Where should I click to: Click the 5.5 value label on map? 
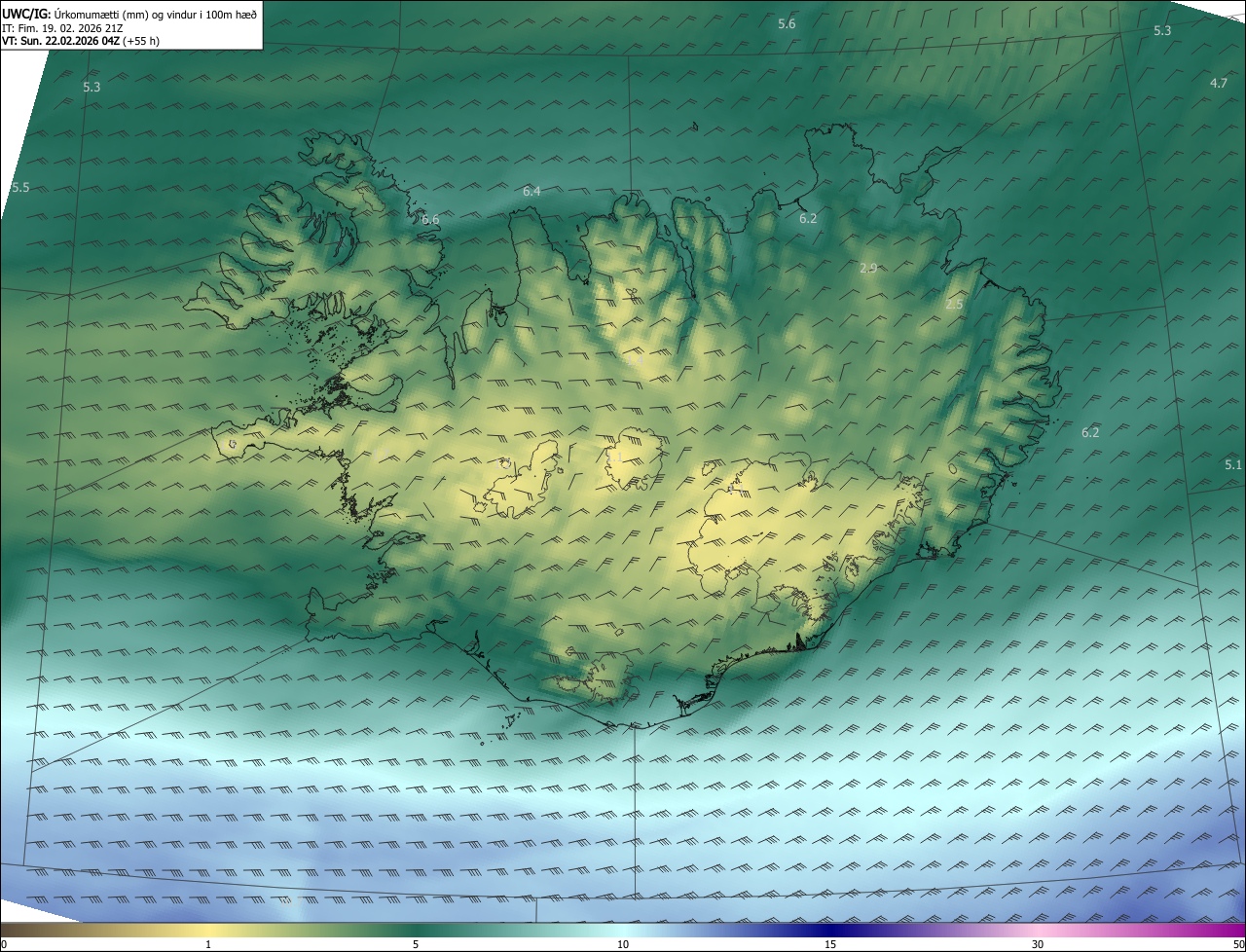(20, 187)
